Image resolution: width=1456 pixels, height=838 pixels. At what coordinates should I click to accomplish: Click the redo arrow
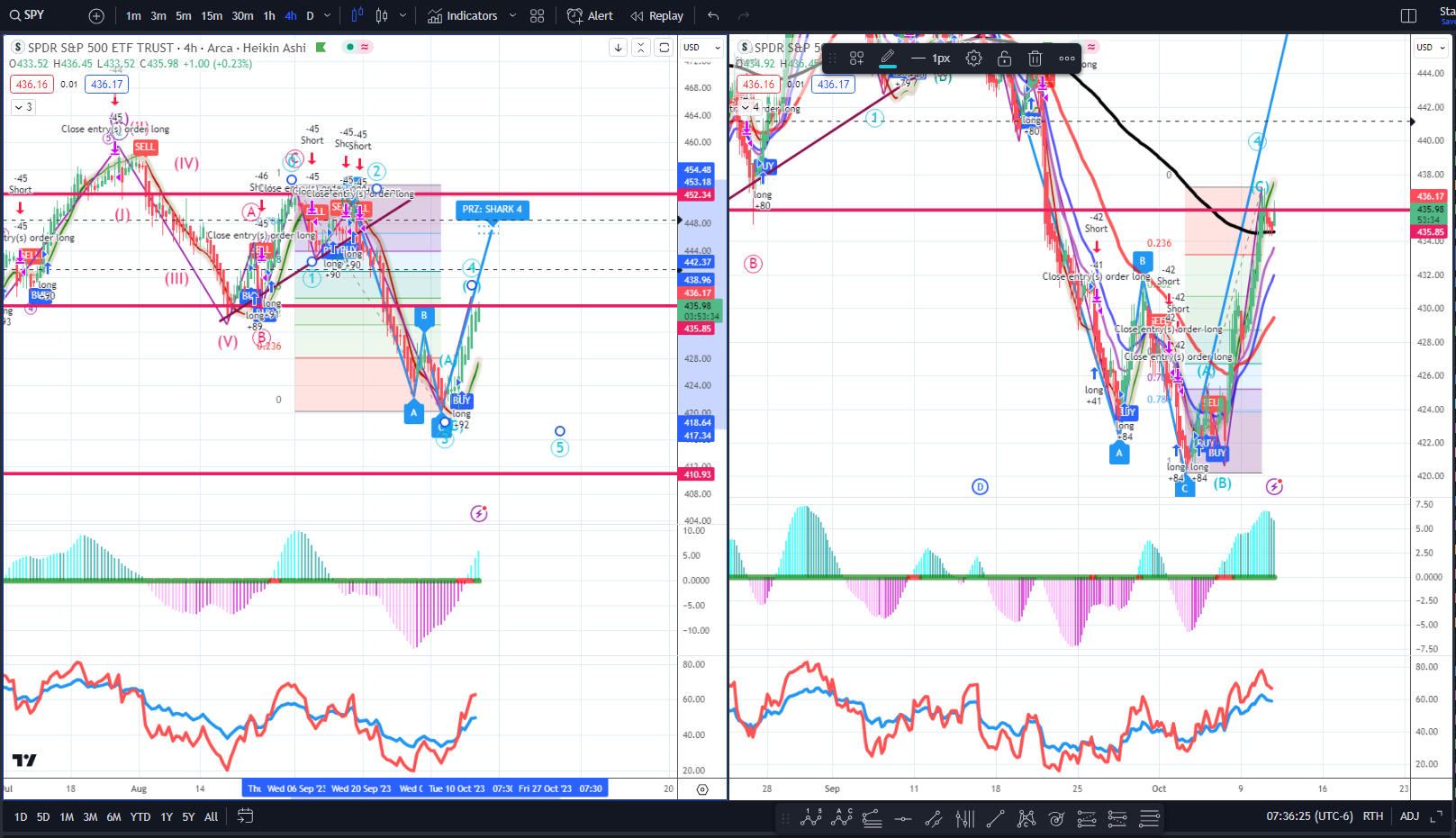pyautogui.click(x=744, y=15)
